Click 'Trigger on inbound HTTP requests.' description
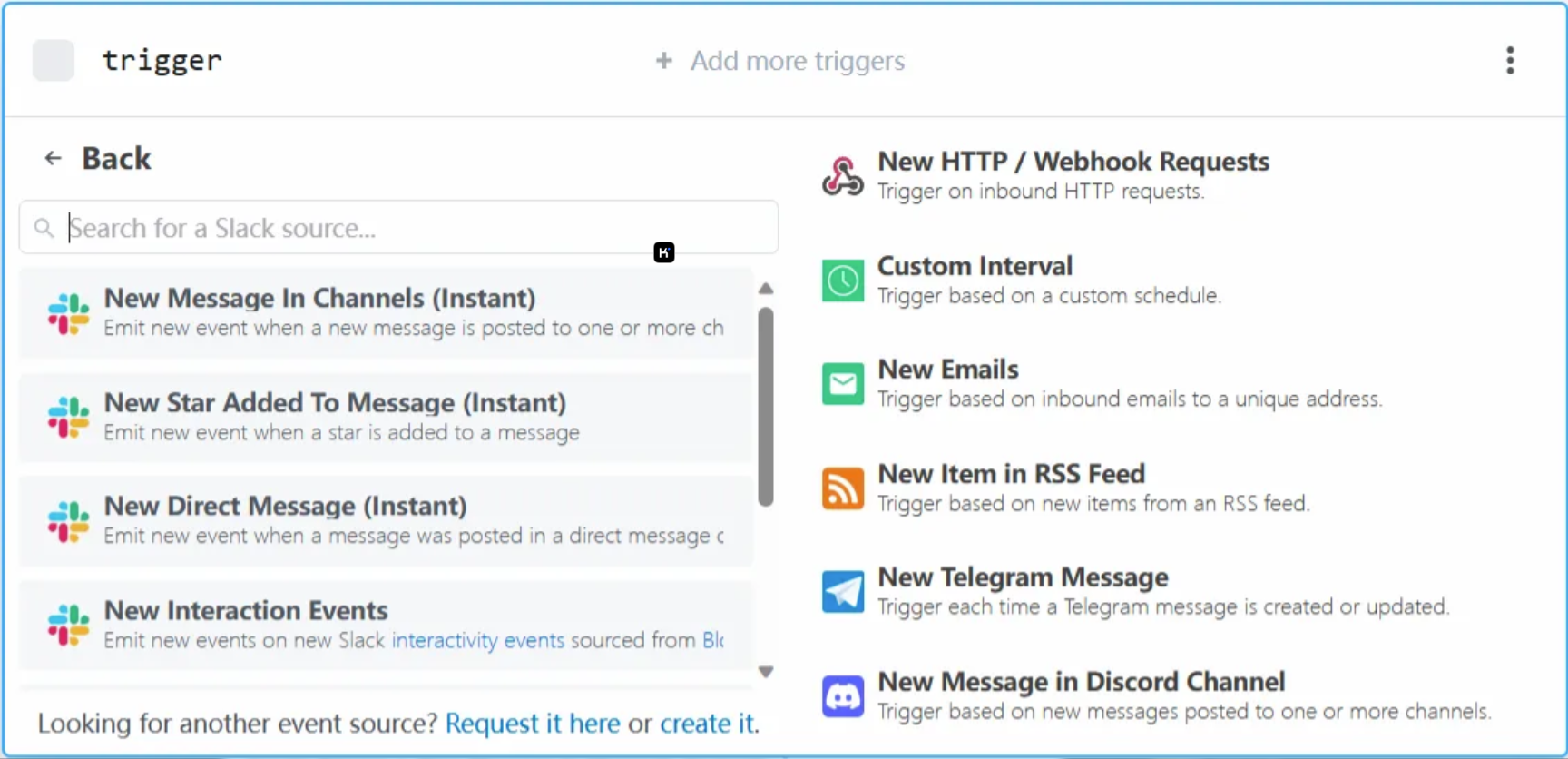The width and height of the screenshot is (1568, 759). click(1041, 192)
